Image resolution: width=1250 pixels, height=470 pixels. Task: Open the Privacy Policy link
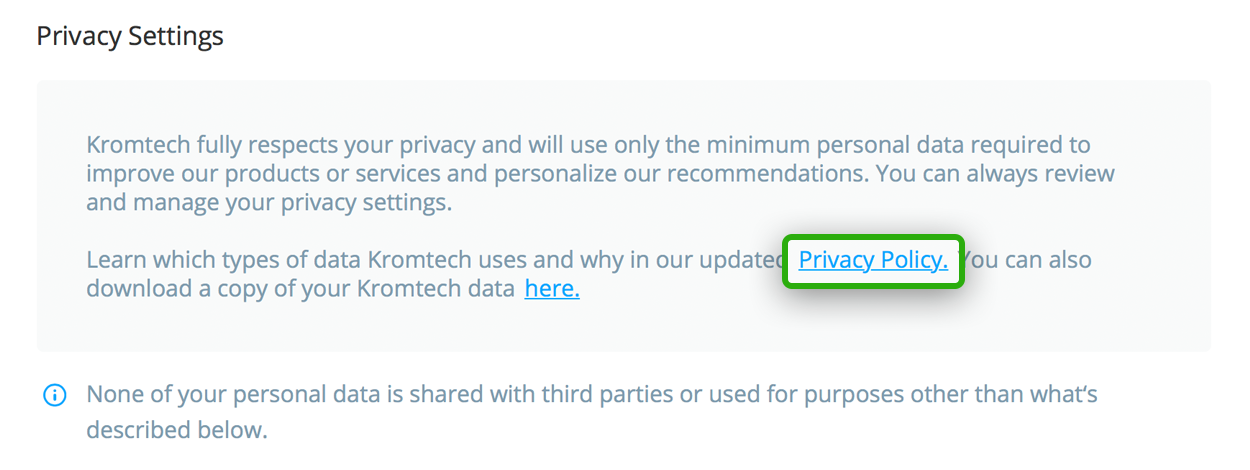click(873, 261)
